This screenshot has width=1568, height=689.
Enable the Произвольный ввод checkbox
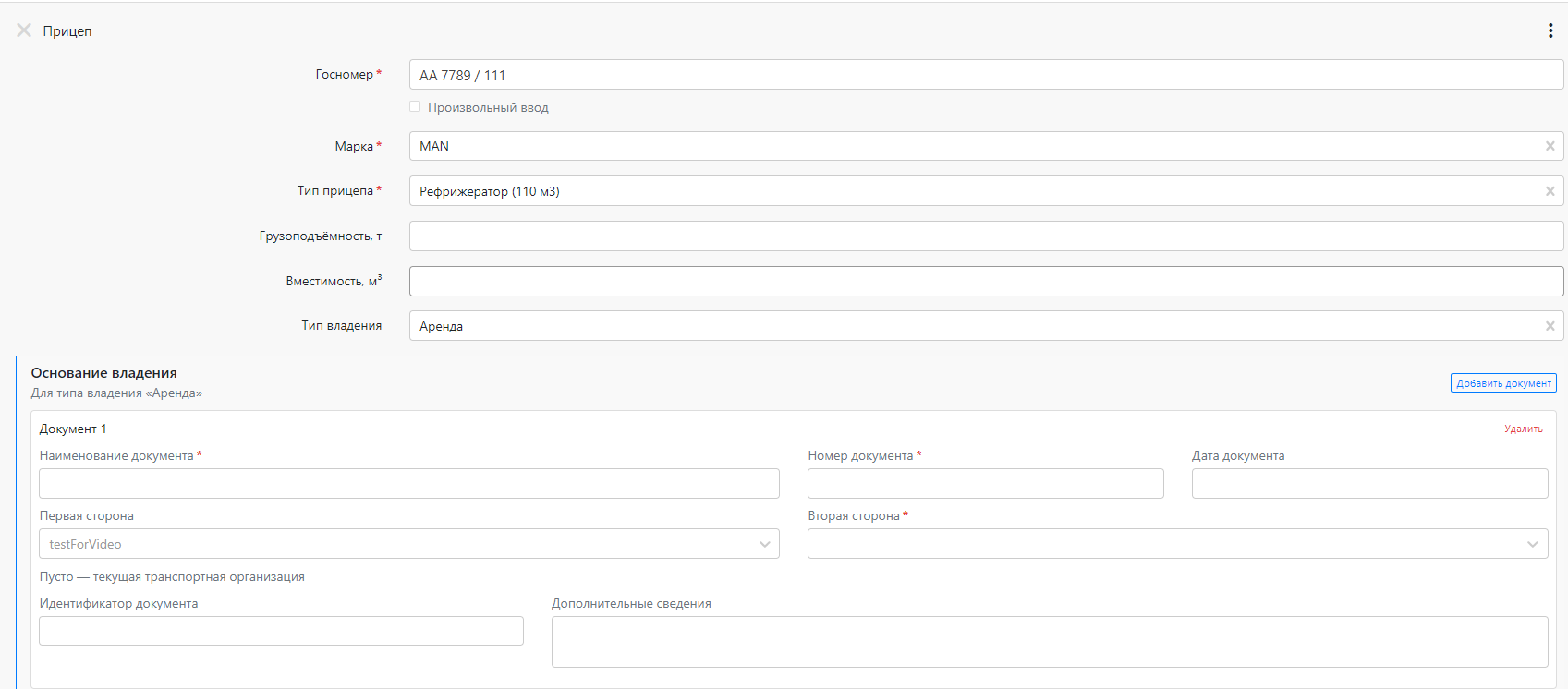point(415,107)
